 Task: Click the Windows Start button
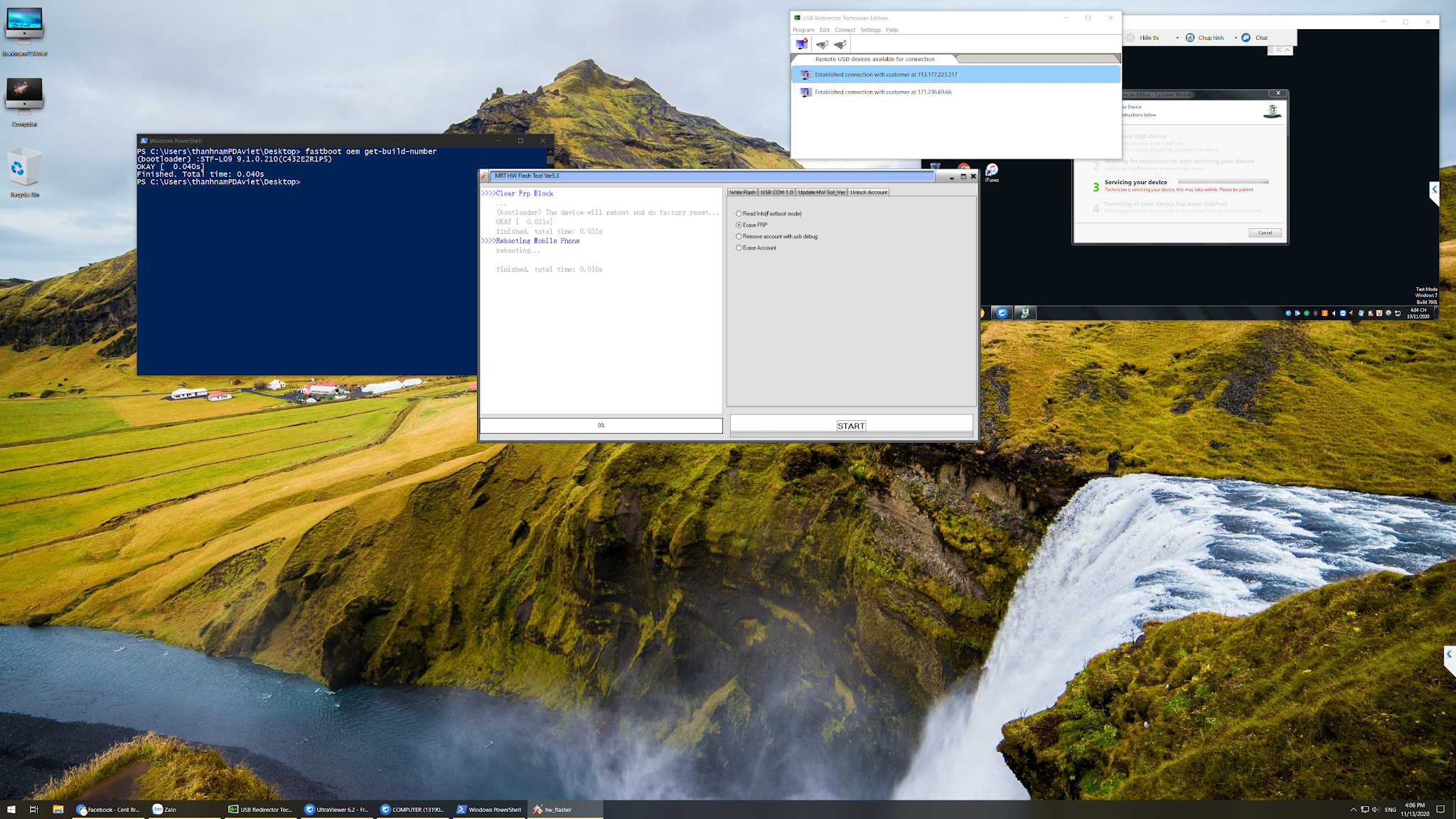[11, 809]
